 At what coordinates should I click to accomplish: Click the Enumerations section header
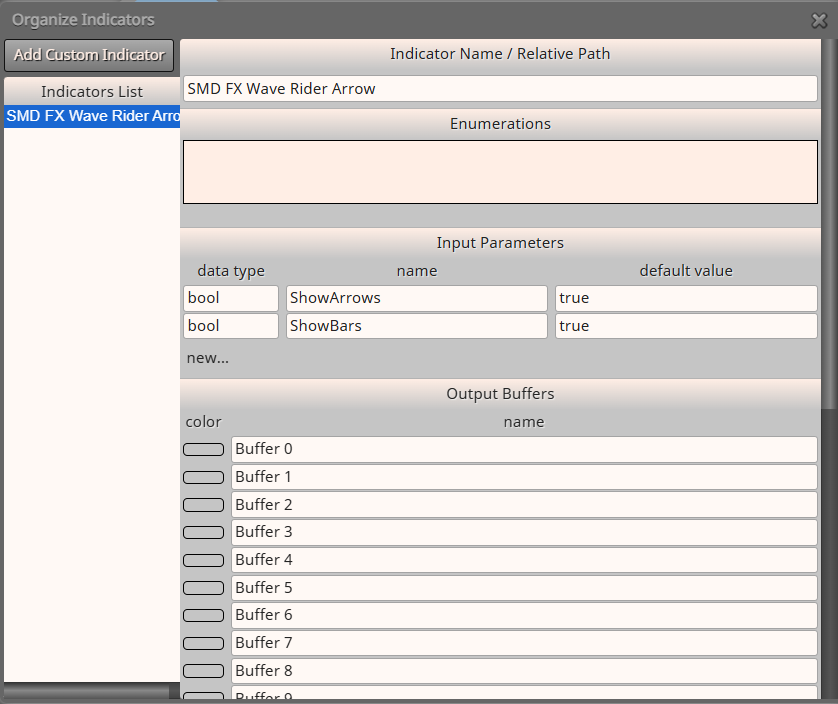500,124
